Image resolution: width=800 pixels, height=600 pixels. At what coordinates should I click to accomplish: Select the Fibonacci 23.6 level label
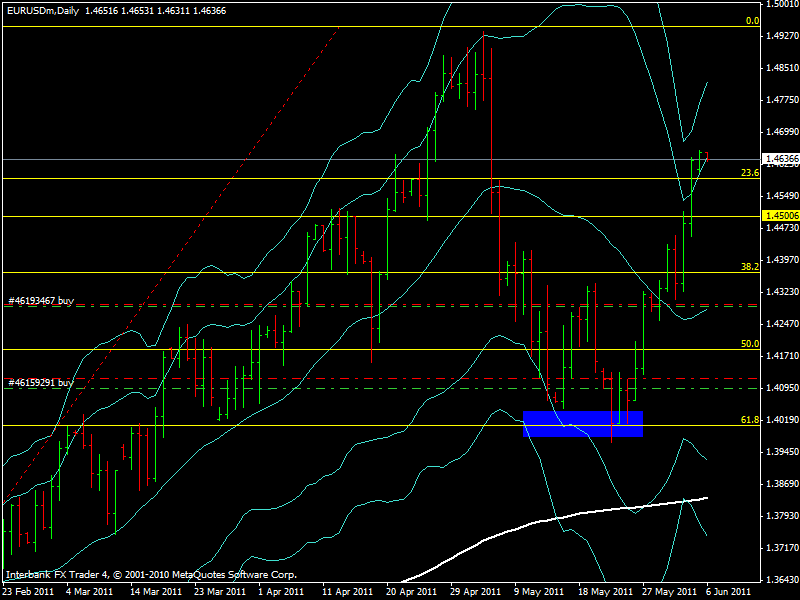(x=750, y=172)
